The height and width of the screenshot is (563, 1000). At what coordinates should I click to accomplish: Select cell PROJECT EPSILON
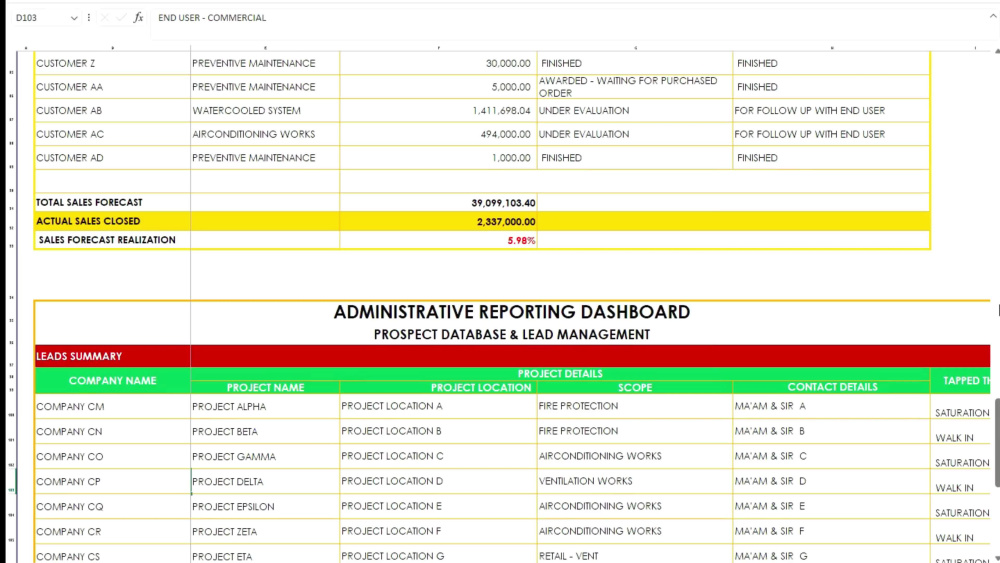(265, 506)
